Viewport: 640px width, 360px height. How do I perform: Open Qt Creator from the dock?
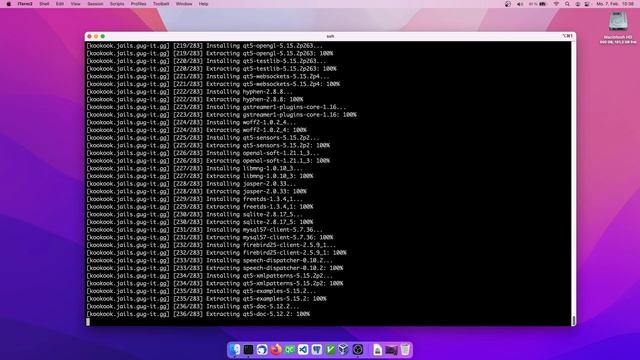289,350
